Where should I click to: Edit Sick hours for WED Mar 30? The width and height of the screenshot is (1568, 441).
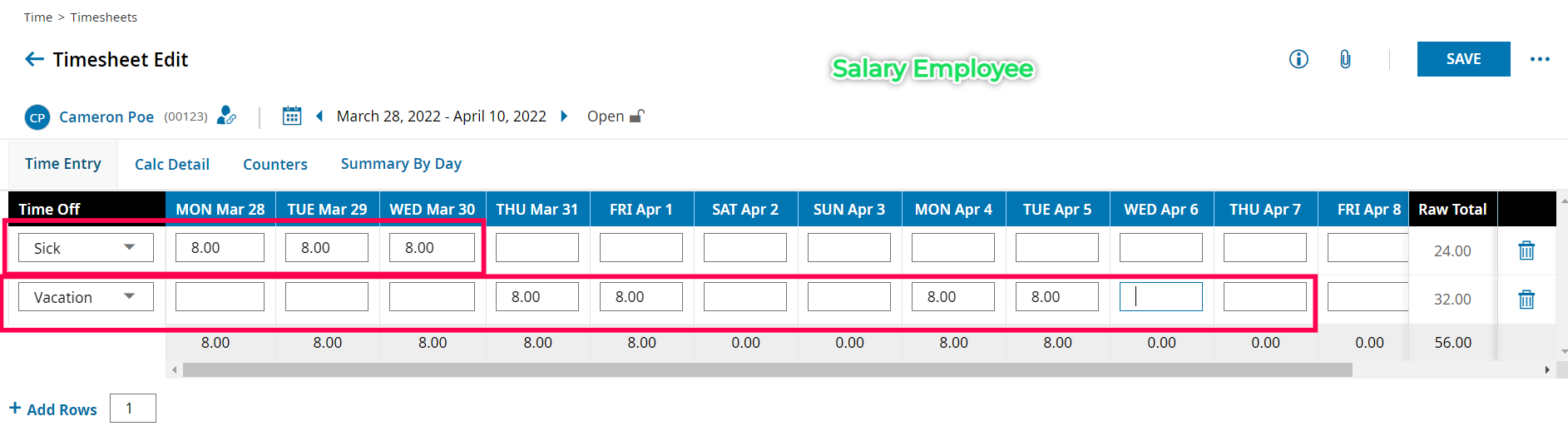tap(432, 248)
